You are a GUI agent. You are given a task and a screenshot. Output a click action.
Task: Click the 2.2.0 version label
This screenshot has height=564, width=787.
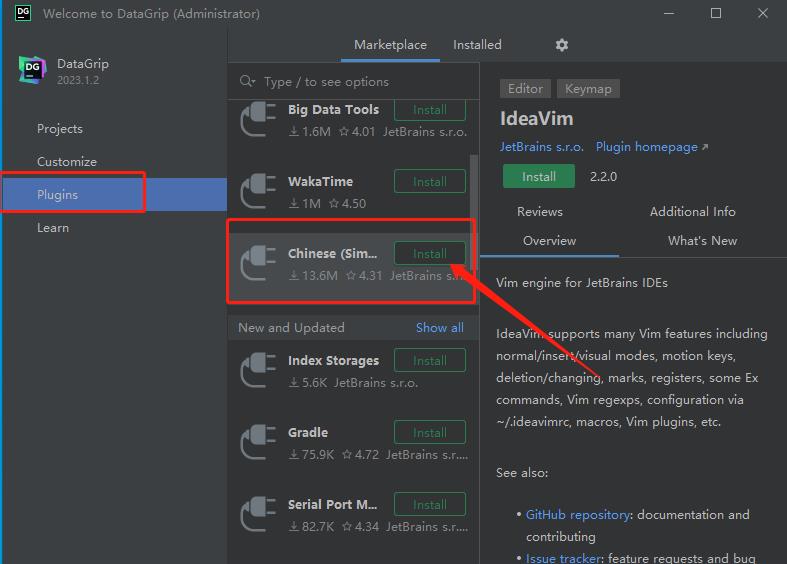[x=603, y=177]
